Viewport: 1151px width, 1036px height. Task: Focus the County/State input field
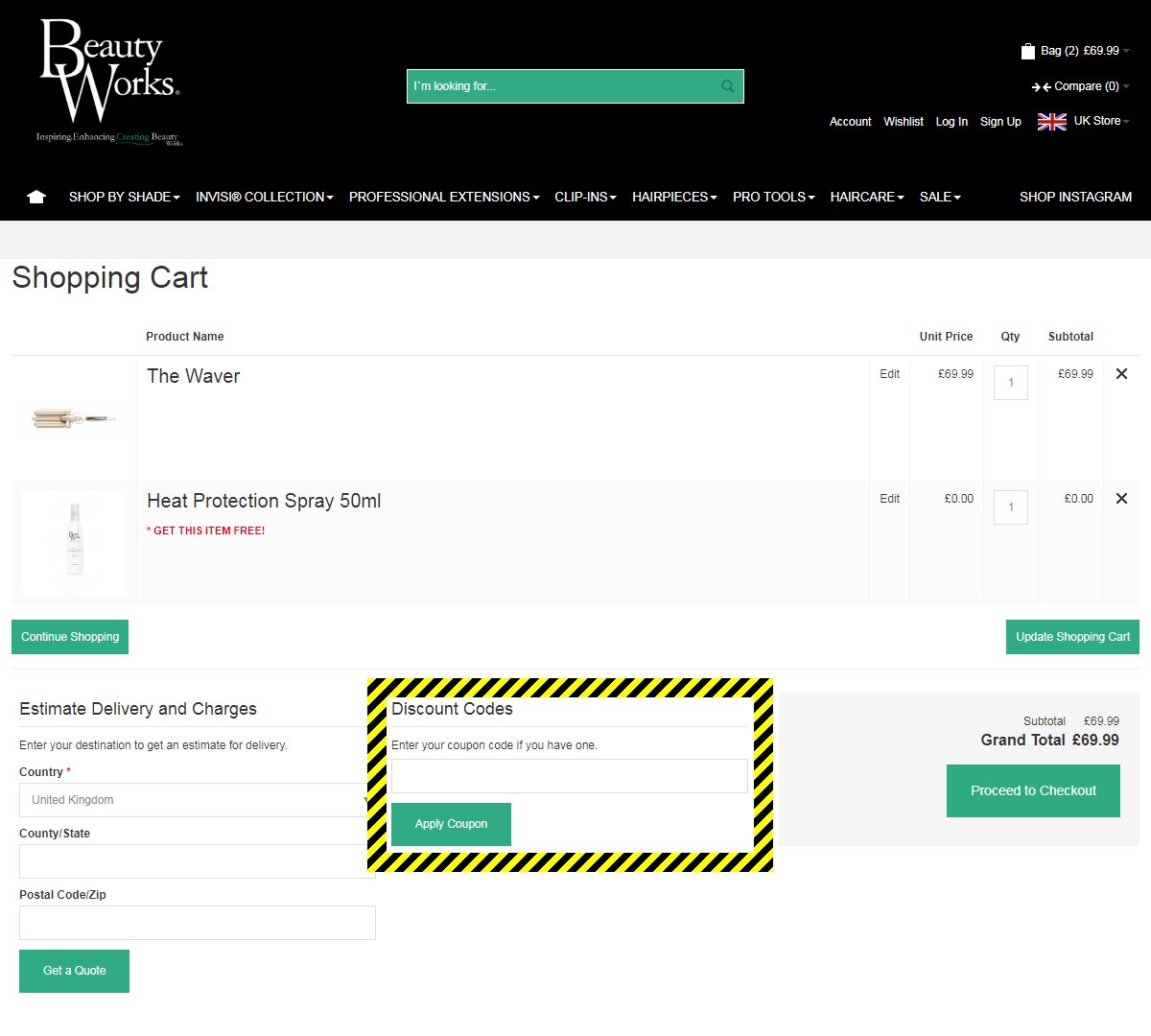[198, 861]
